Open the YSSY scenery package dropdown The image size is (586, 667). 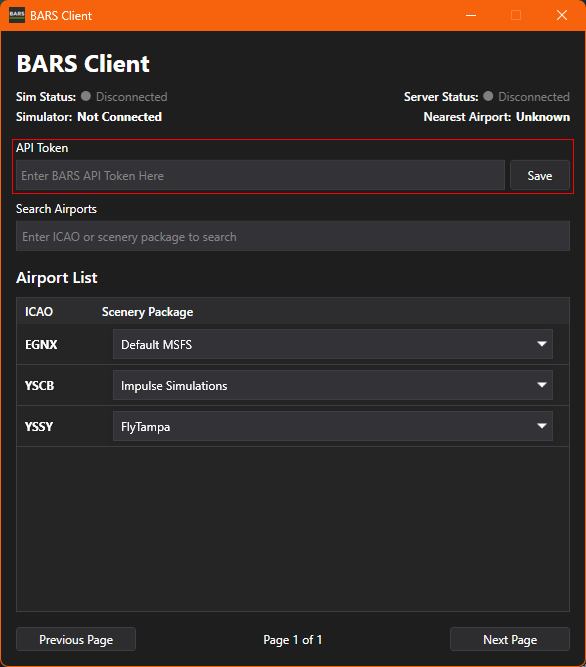point(333,426)
